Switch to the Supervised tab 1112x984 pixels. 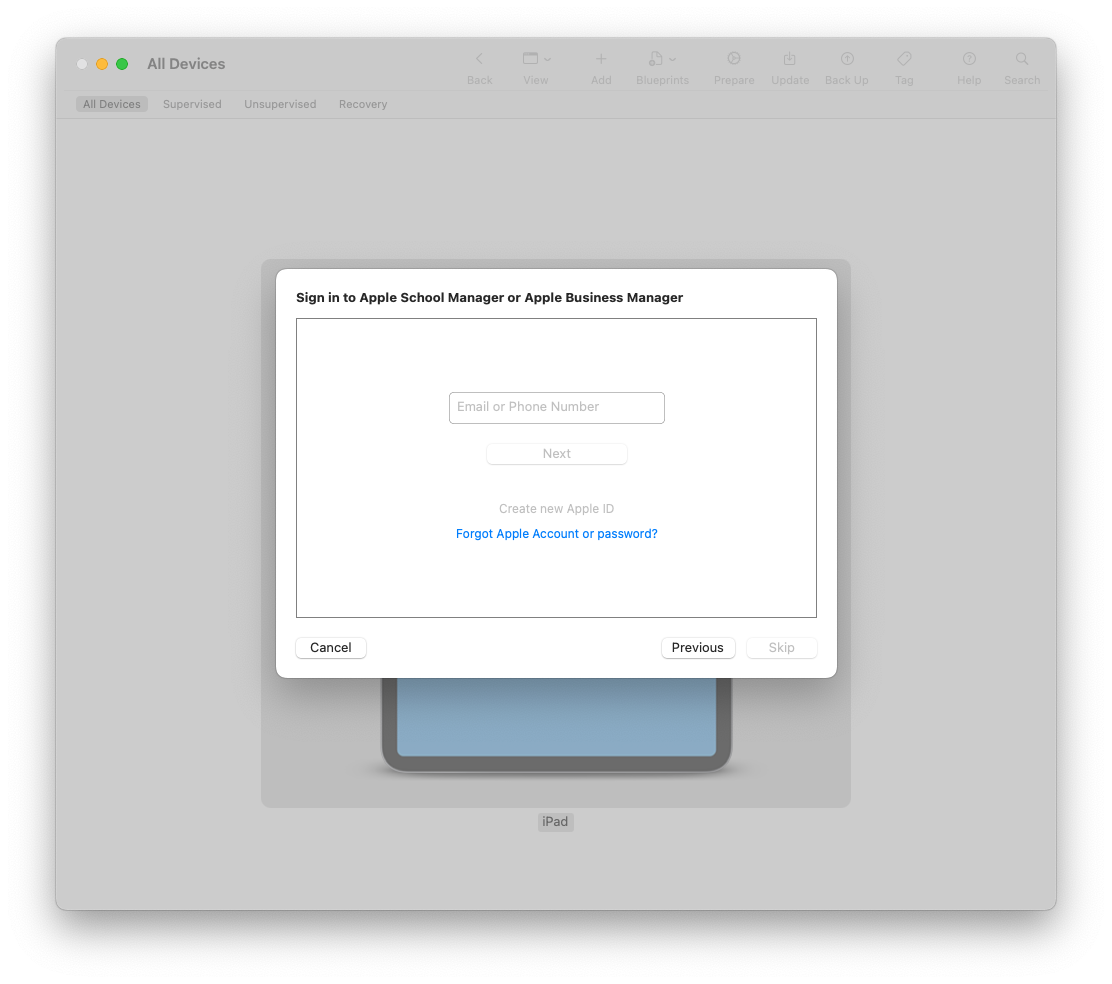(192, 104)
